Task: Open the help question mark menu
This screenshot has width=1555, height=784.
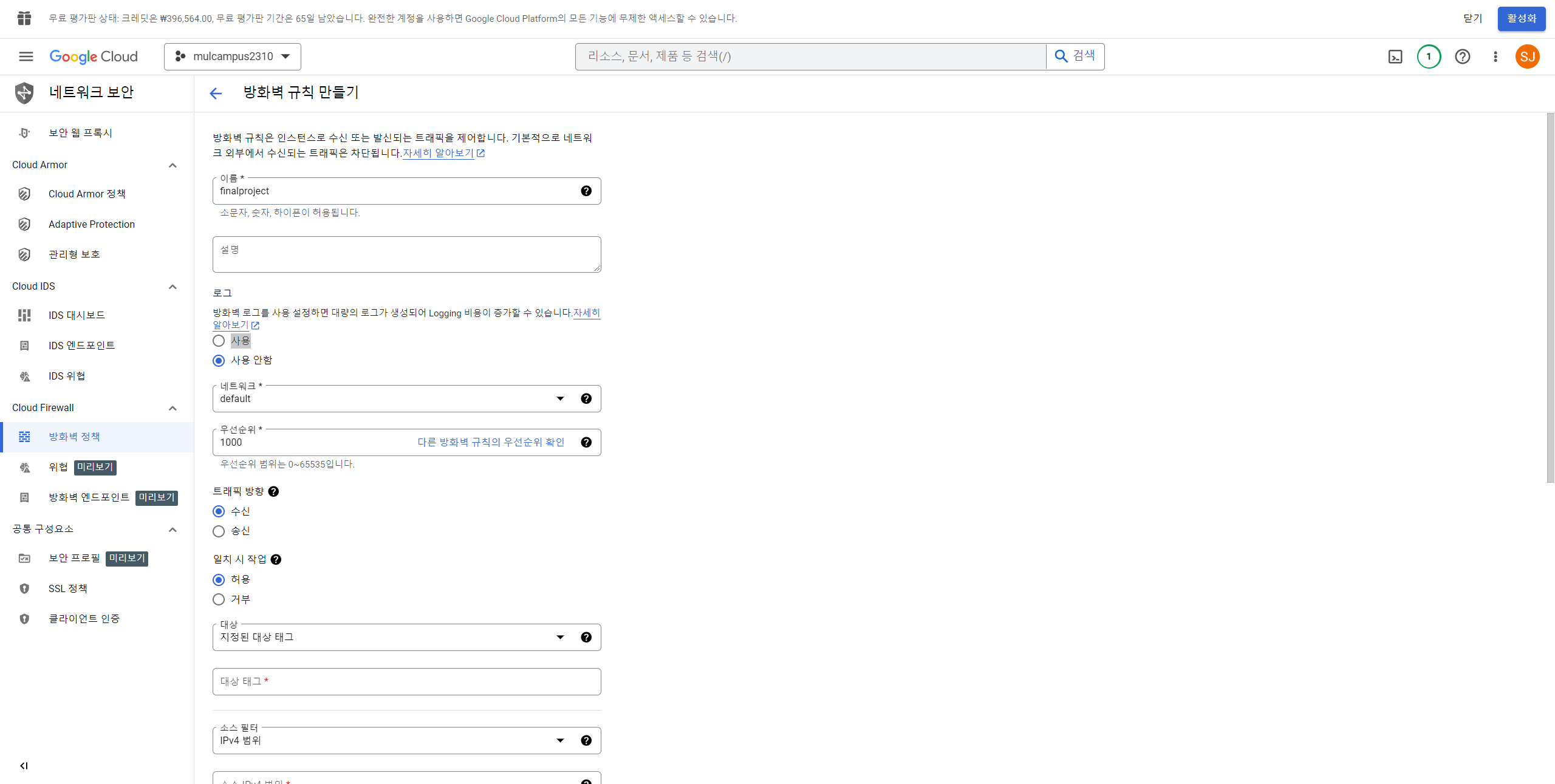Action: [1463, 56]
